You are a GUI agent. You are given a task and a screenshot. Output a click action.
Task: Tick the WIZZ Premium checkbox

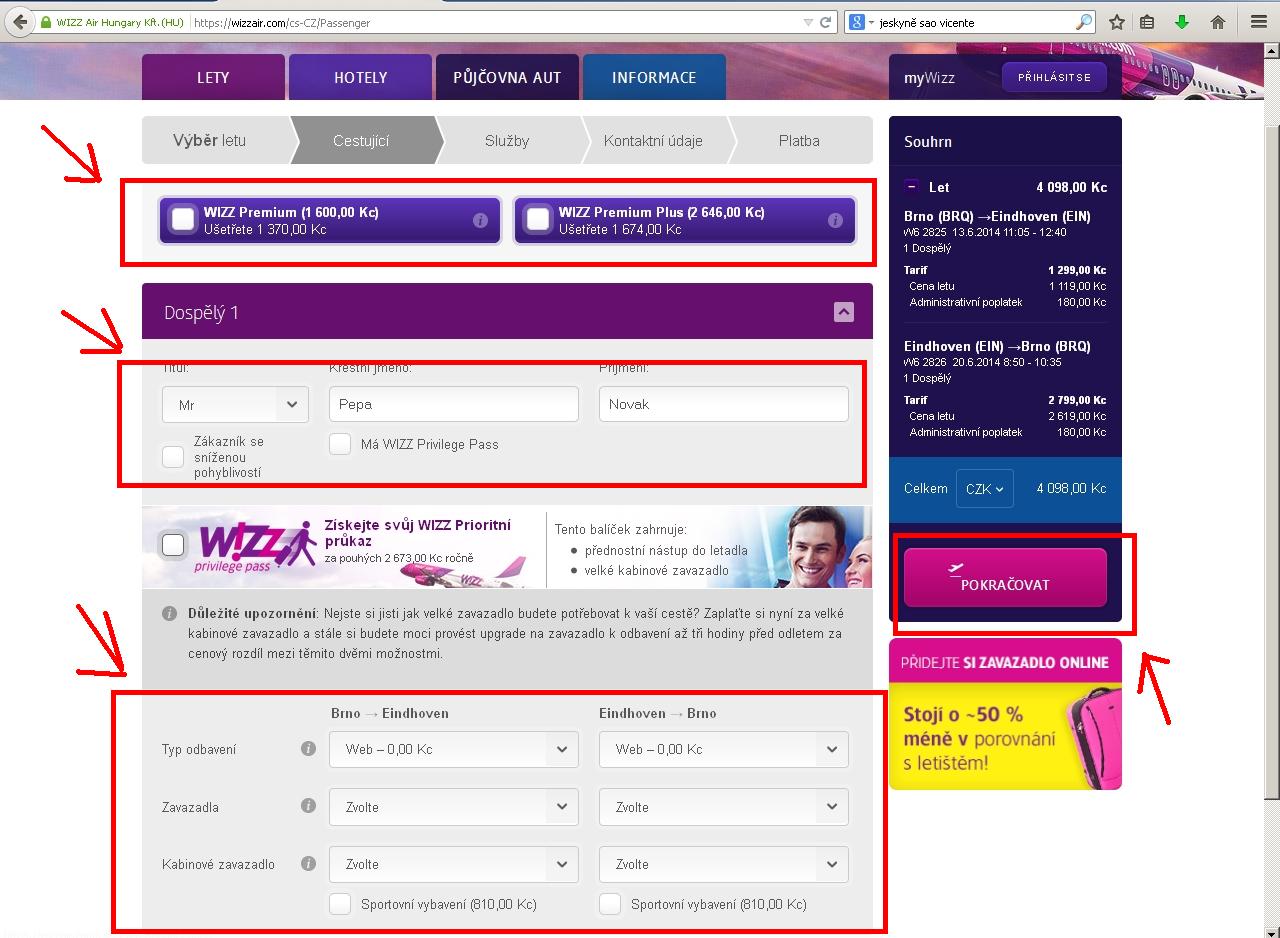click(183, 220)
